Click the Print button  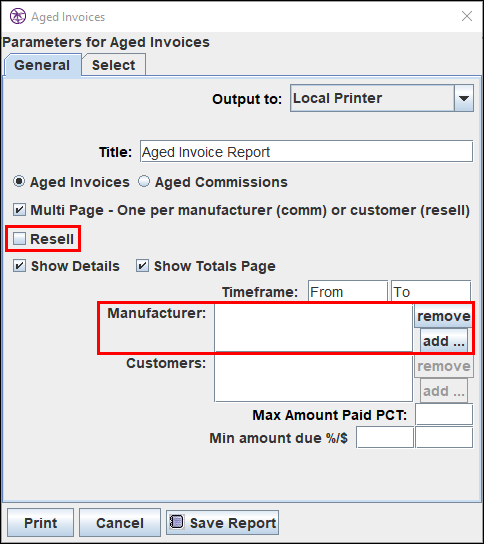[41, 523]
